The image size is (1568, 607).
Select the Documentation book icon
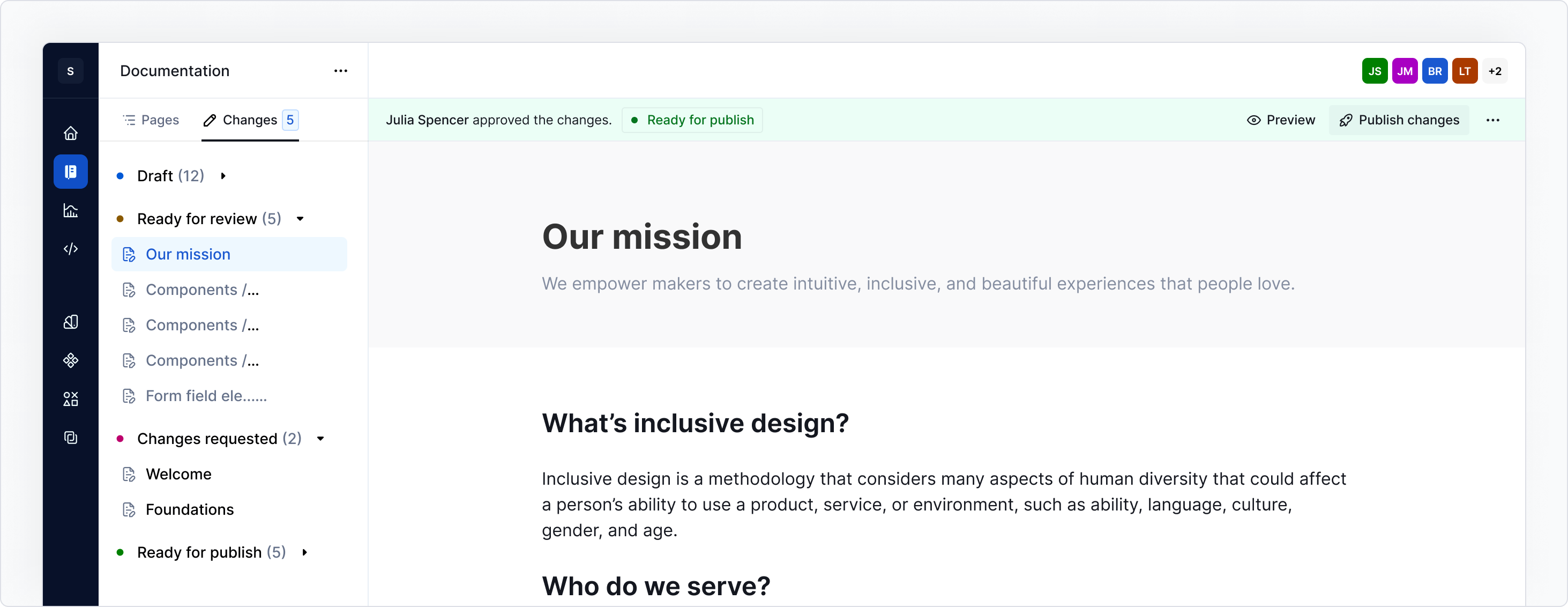[x=71, y=172]
